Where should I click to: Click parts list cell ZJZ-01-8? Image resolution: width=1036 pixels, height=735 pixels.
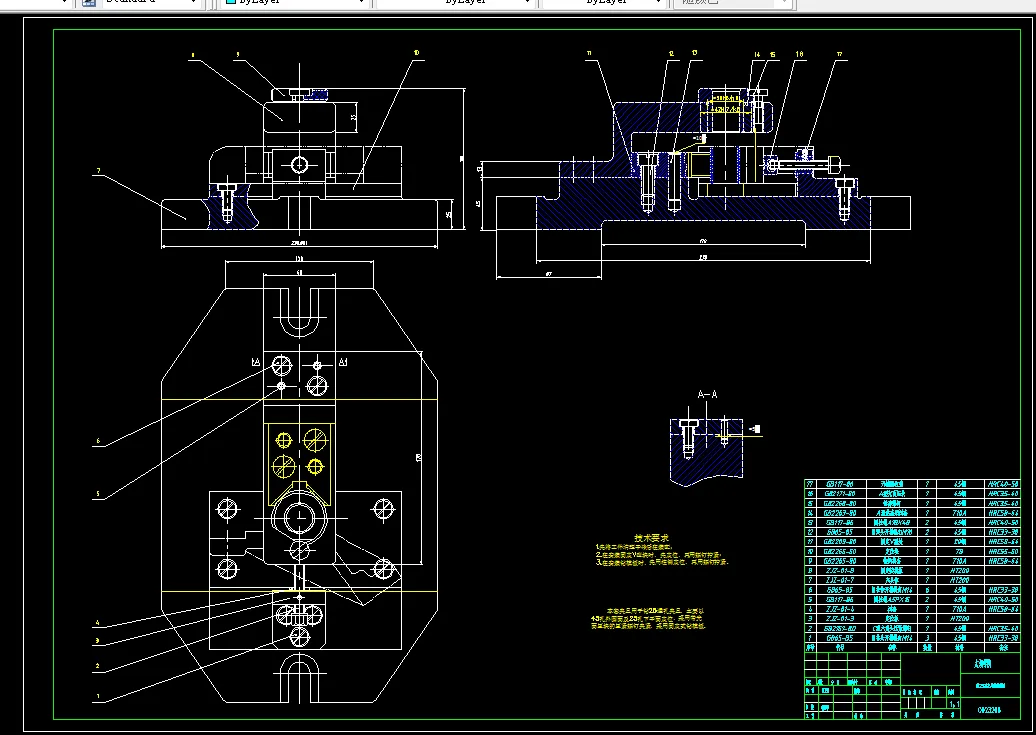point(840,570)
